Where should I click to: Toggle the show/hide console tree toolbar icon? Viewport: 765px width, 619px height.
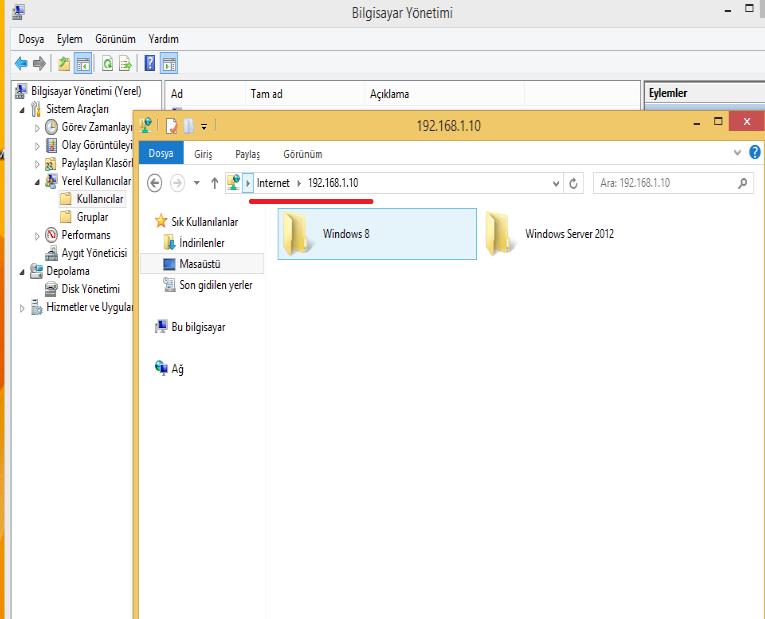pyautogui.click(x=83, y=63)
